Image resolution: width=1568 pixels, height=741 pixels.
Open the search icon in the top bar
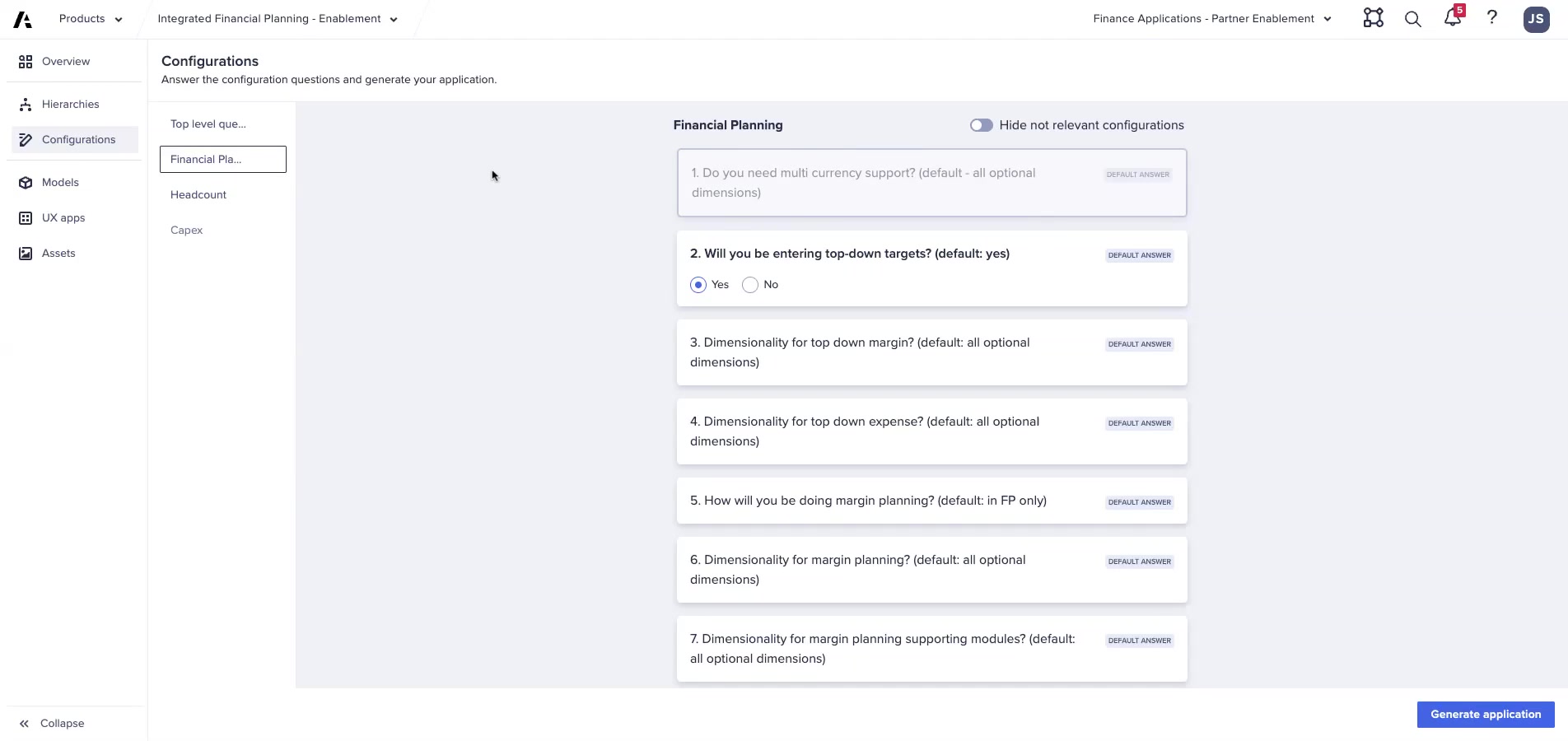(1412, 18)
